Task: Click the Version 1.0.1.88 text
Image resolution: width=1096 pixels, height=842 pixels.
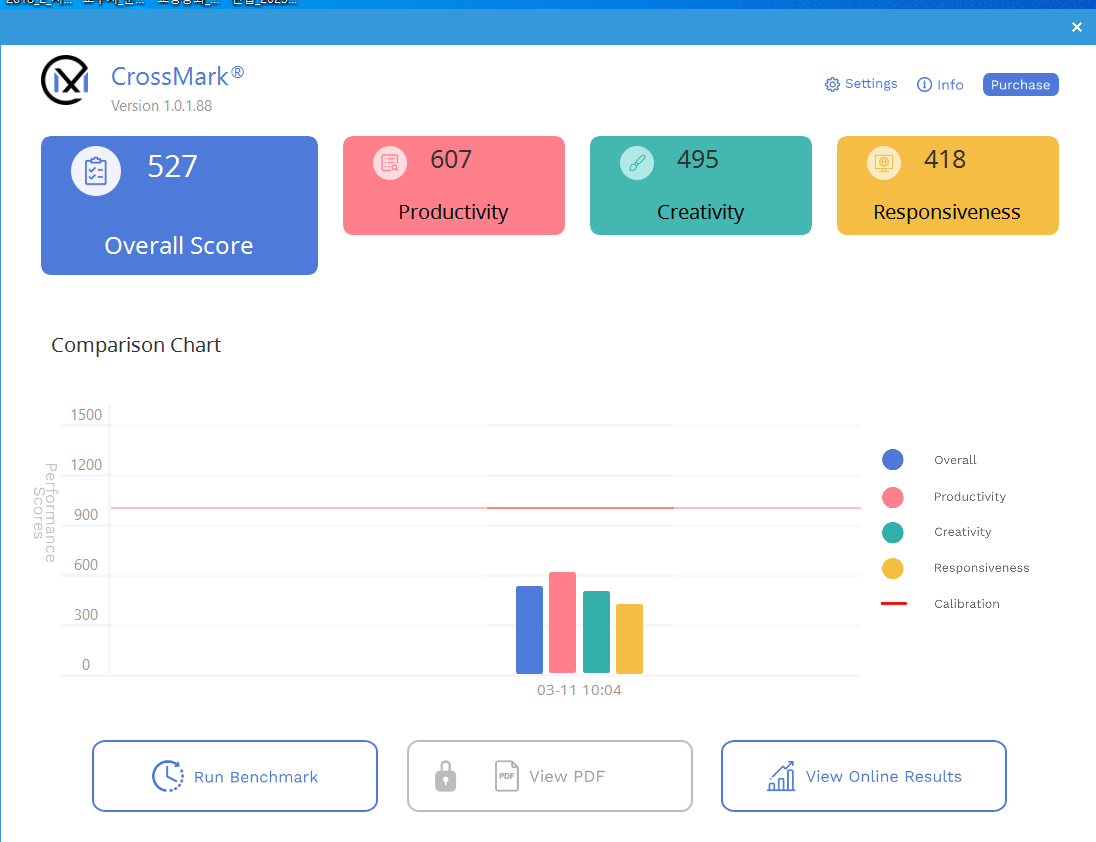Action: [161, 106]
